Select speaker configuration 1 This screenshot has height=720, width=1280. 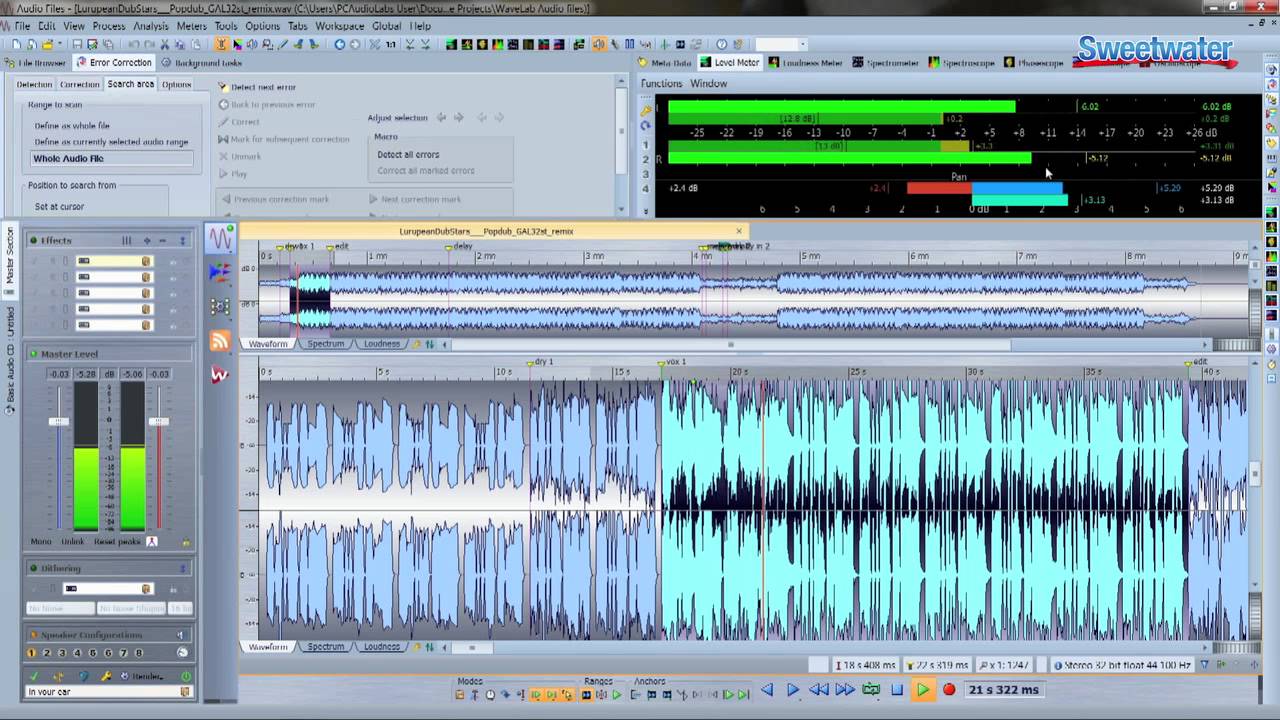[31, 653]
